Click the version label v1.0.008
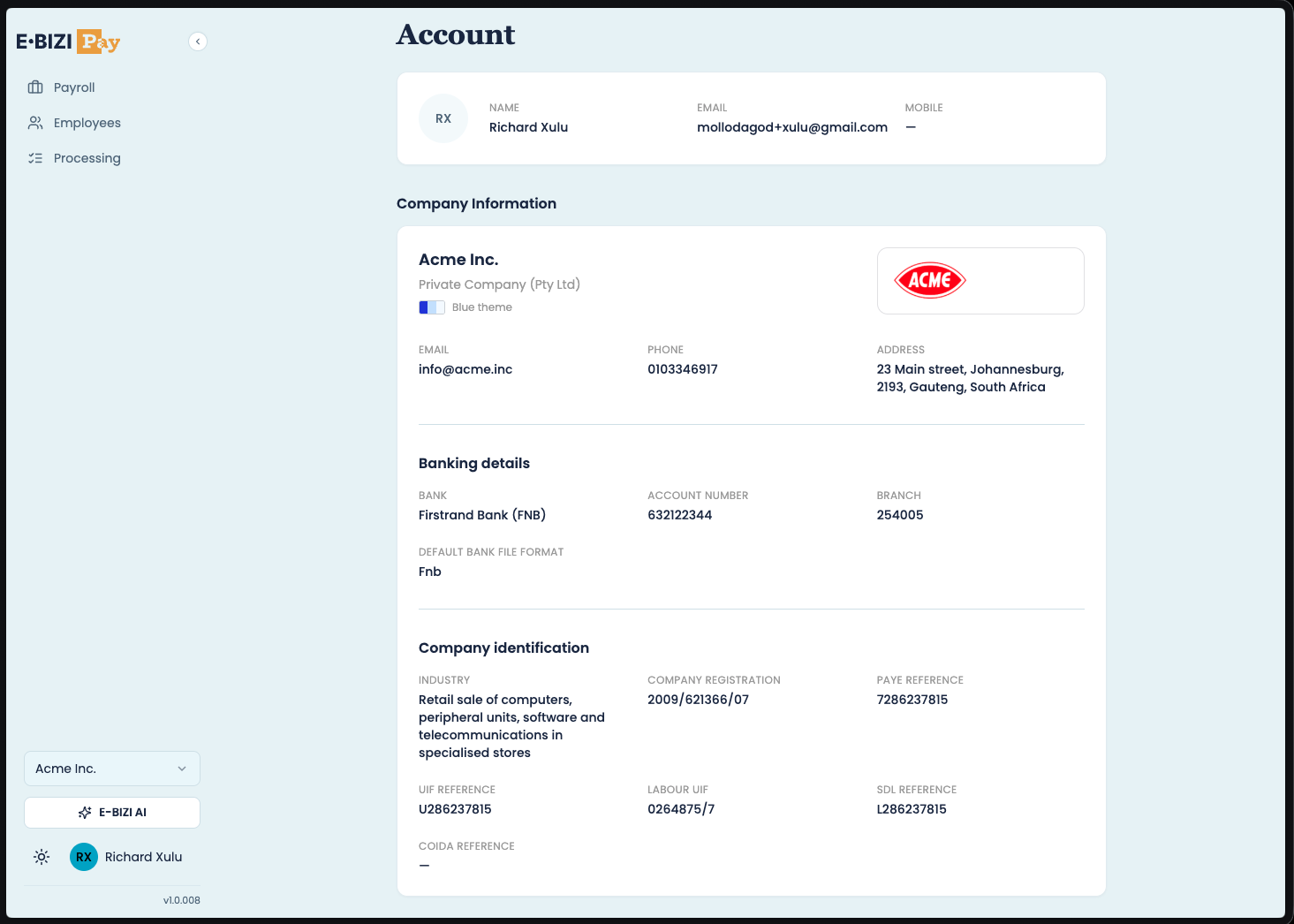The width and height of the screenshot is (1294, 924). (182, 900)
